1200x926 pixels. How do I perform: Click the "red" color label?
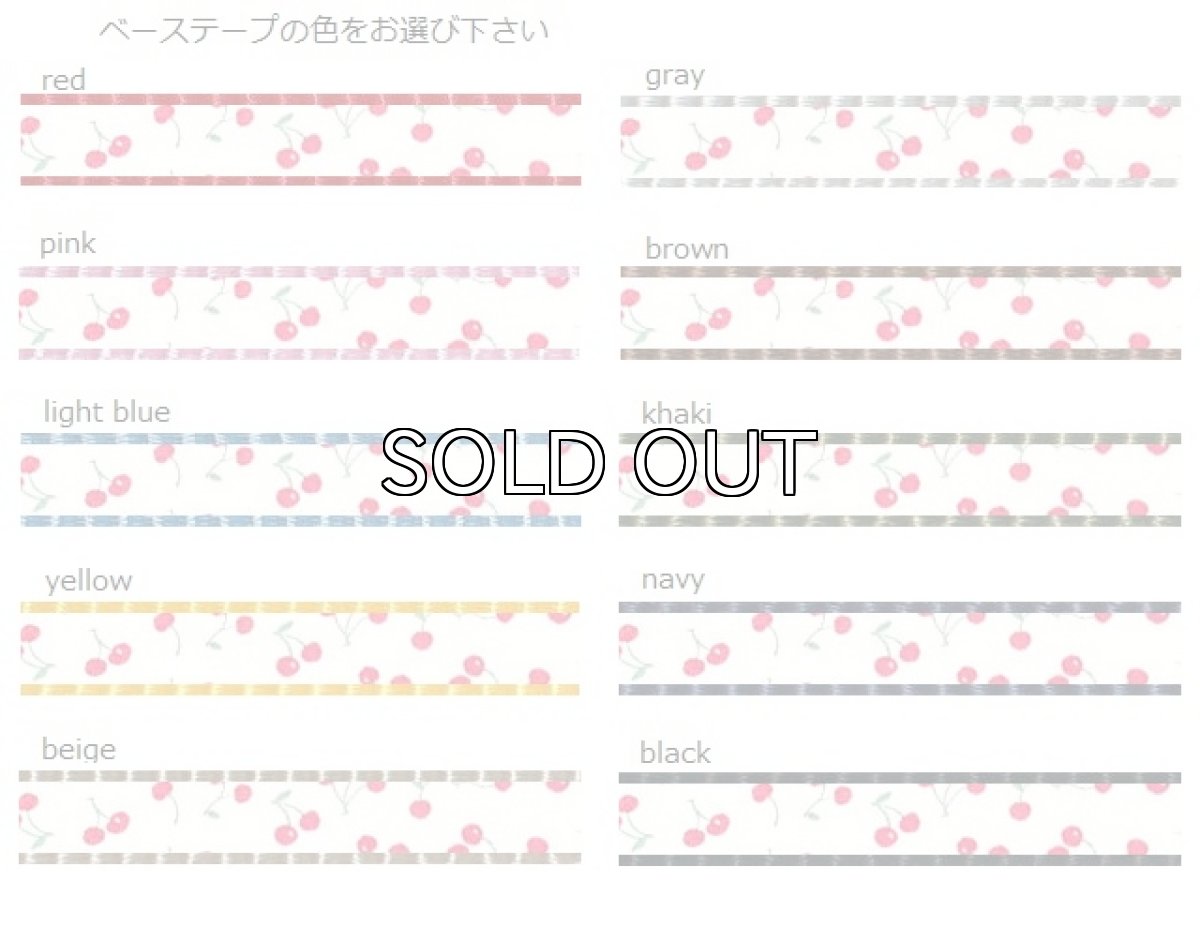pyautogui.click(x=63, y=80)
